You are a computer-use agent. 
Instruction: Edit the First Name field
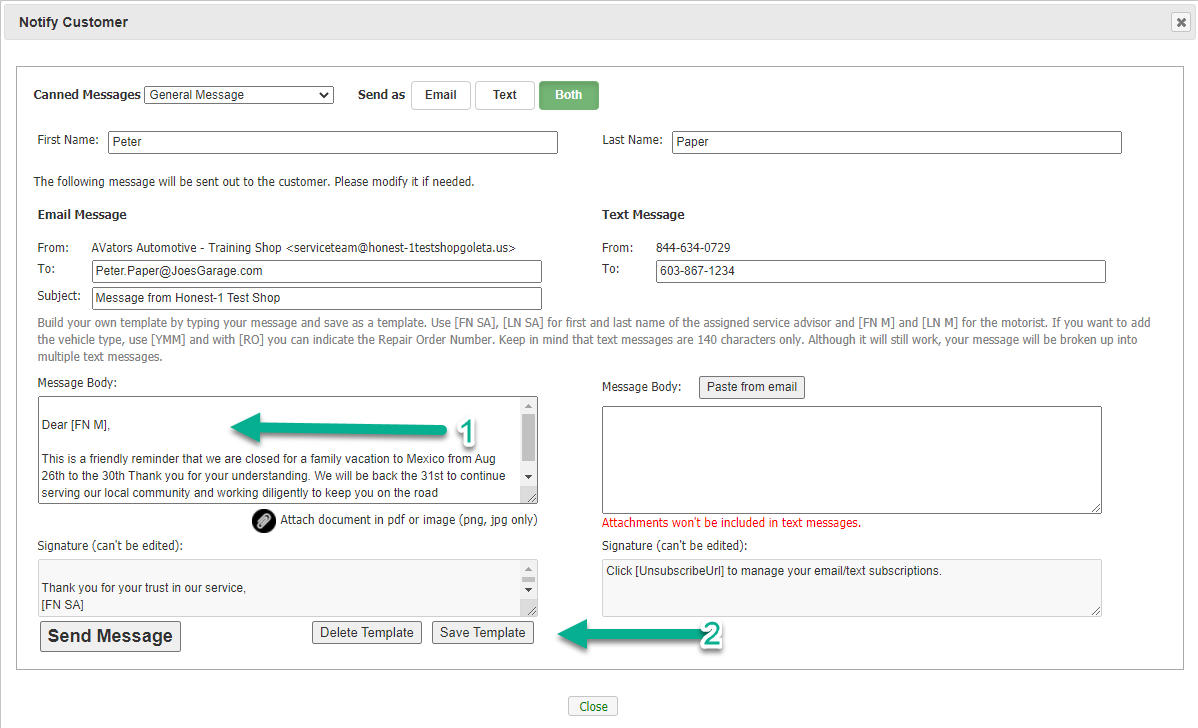[332, 142]
